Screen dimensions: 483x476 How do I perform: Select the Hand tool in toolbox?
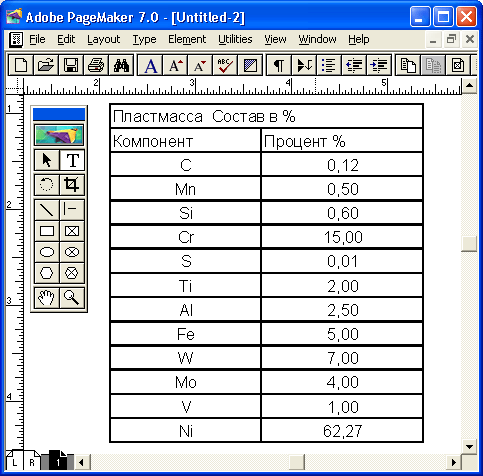(47, 297)
